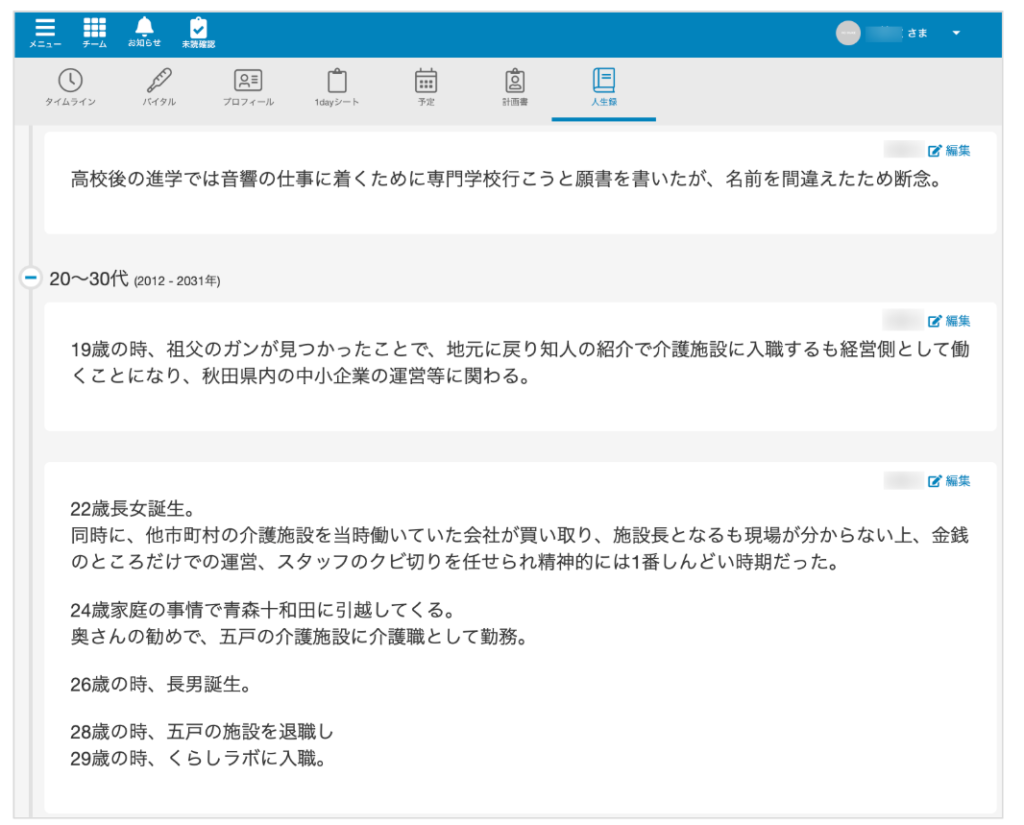Click the お知らせ bell icon
Viewport: 1024px width, 825px height.
tap(144, 28)
